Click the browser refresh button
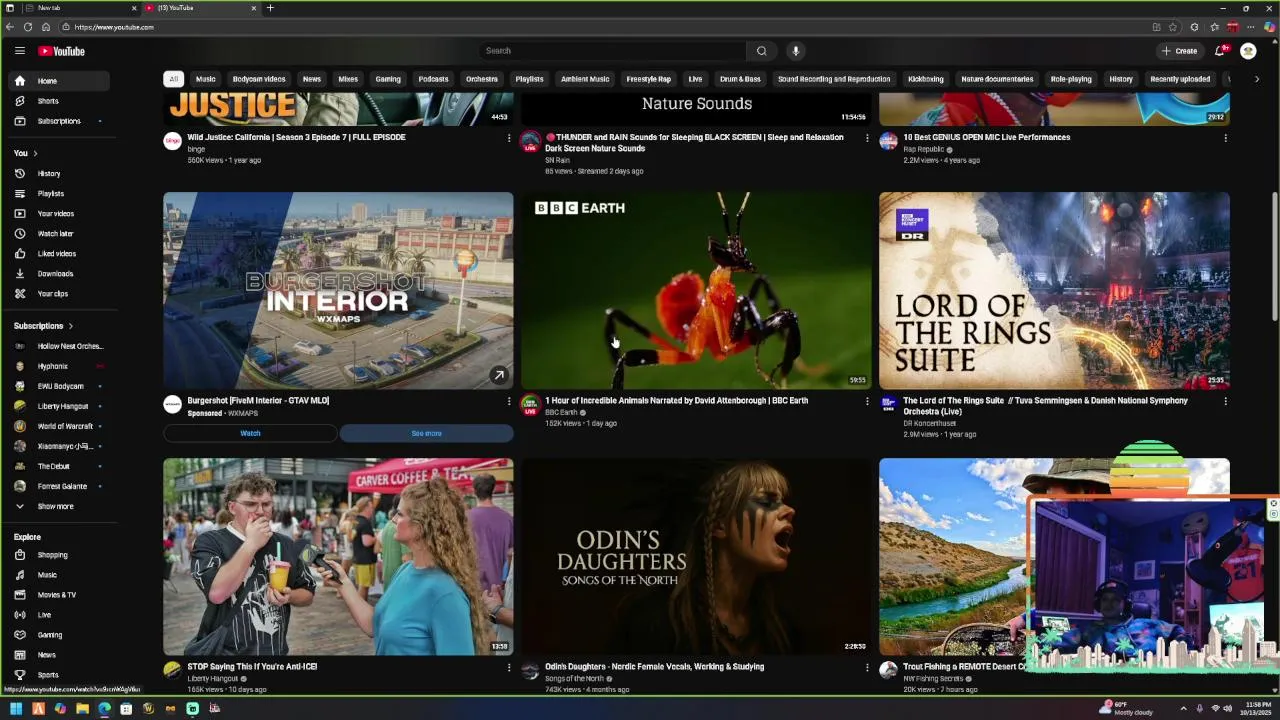 [x=27, y=27]
